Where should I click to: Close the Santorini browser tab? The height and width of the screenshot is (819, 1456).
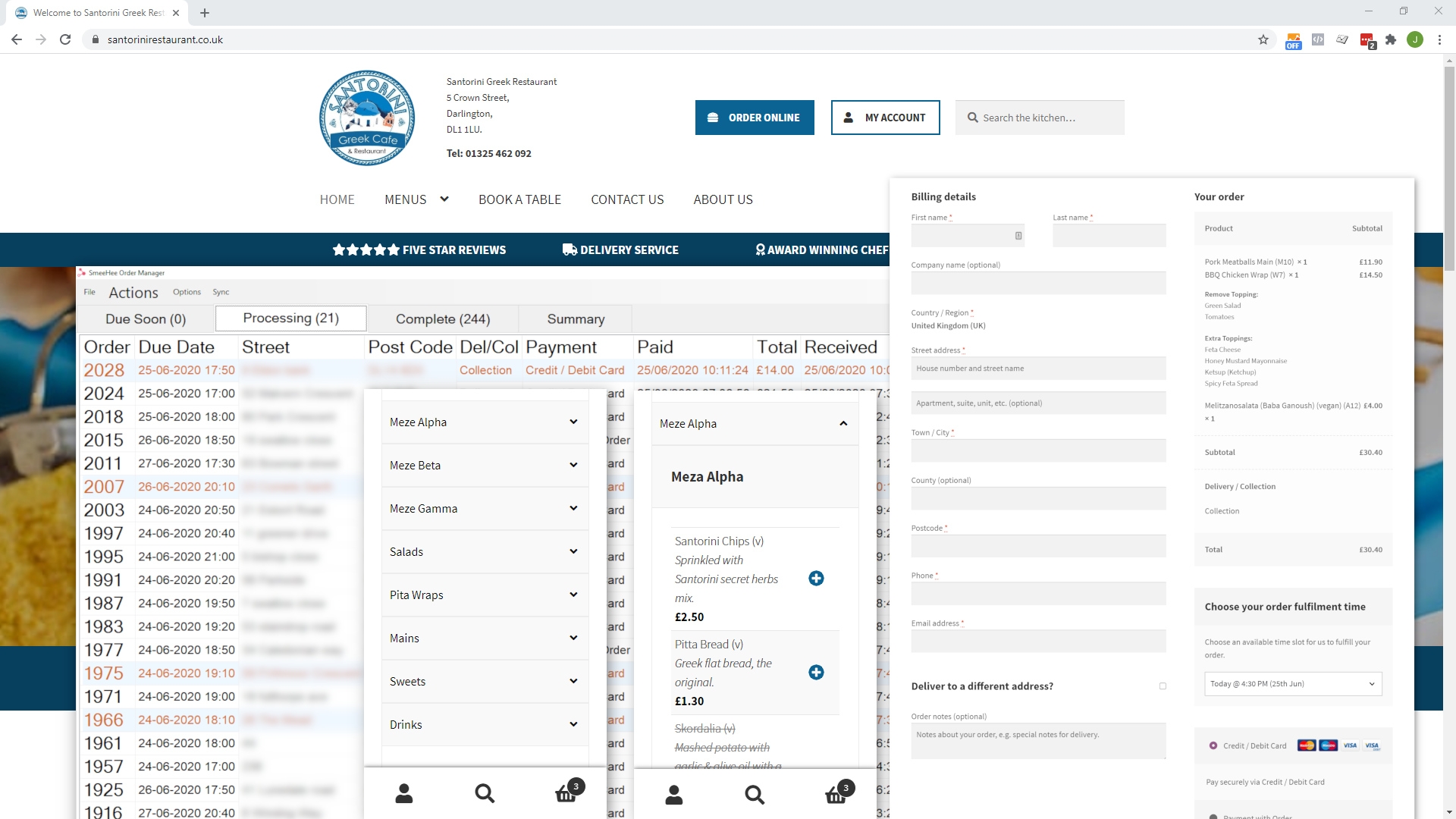coord(176,13)
